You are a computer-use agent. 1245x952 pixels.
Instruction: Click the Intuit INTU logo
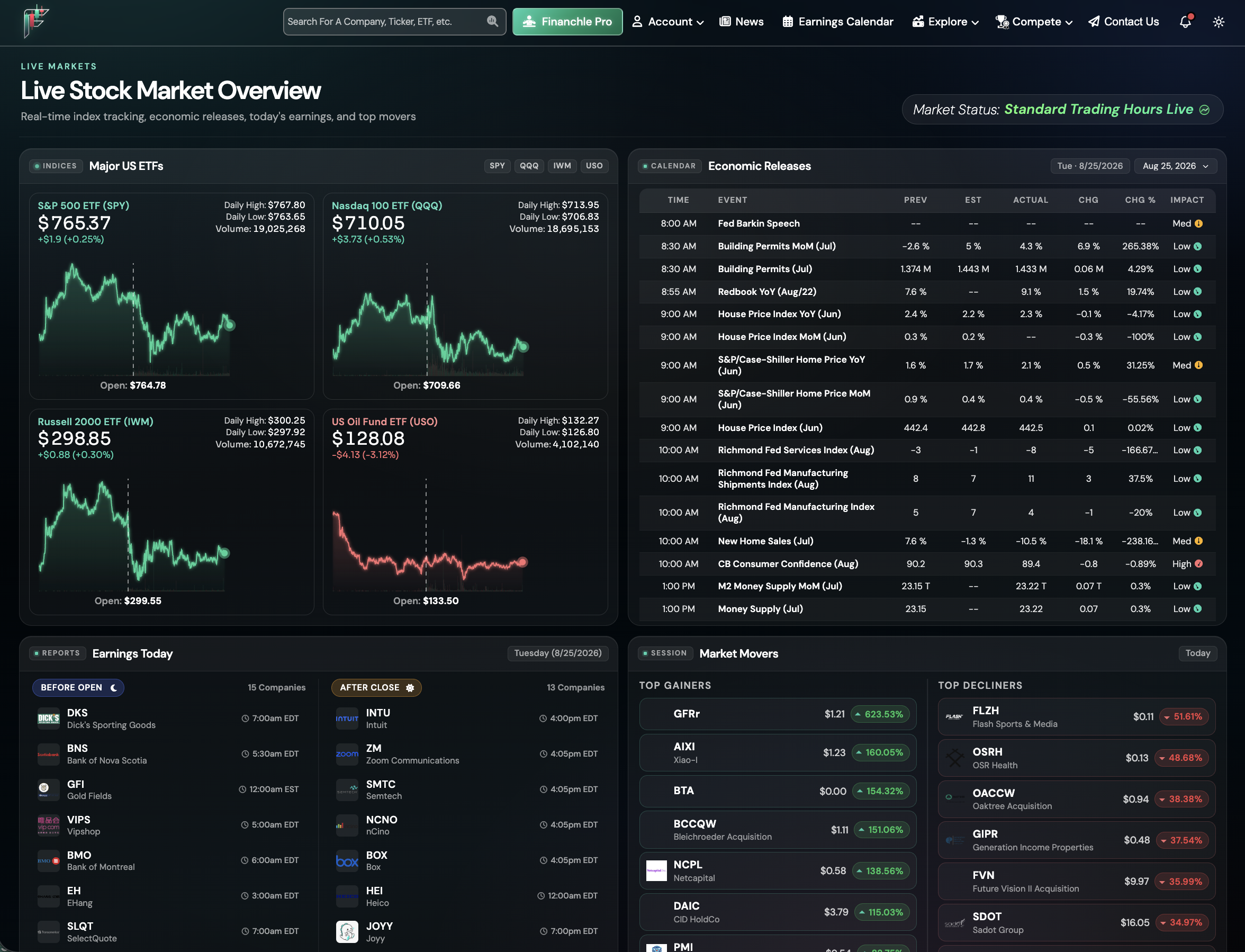347,719
